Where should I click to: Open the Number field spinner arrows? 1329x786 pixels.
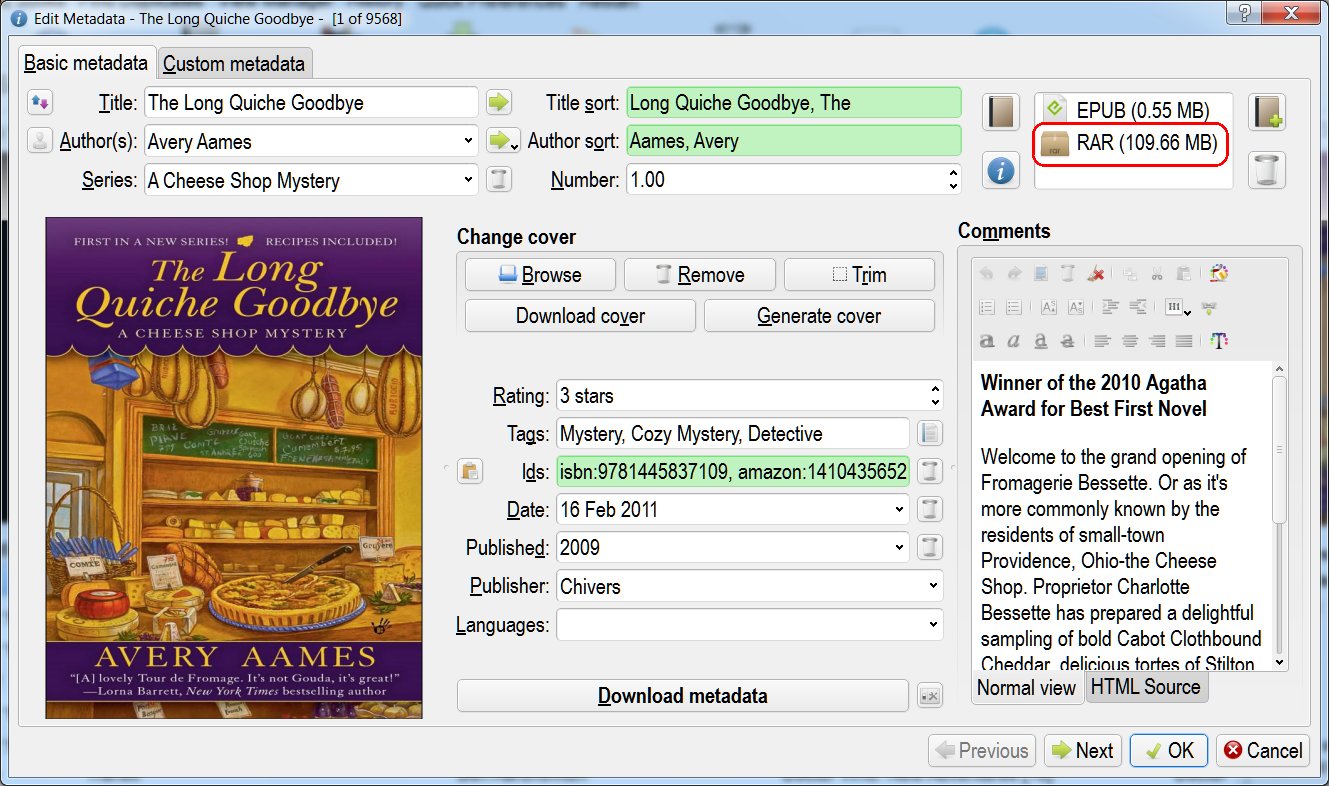click(x=953, y=180)
